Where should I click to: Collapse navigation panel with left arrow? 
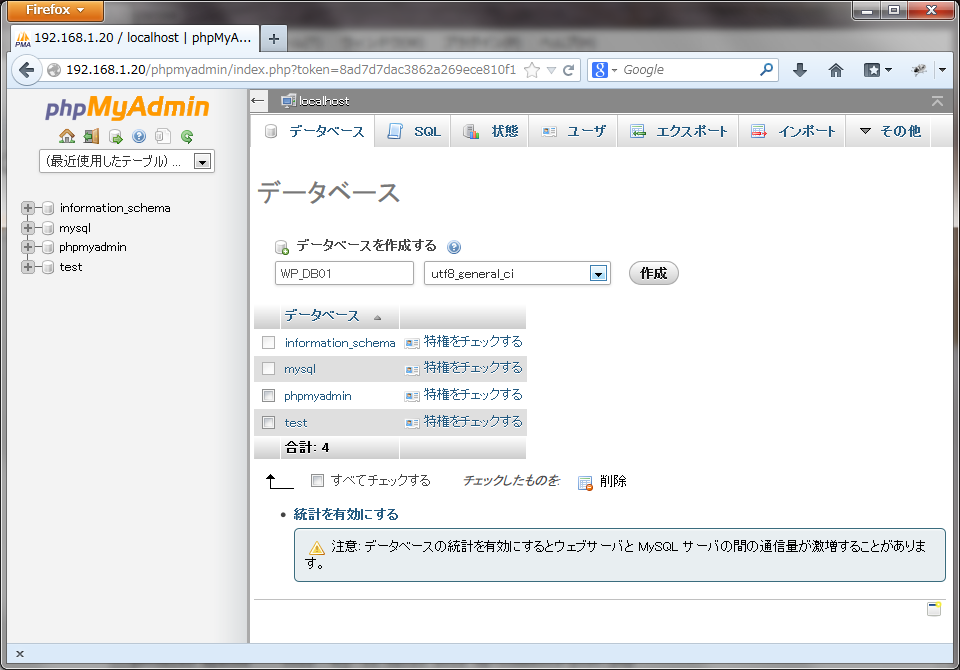(x=258, y=101)
